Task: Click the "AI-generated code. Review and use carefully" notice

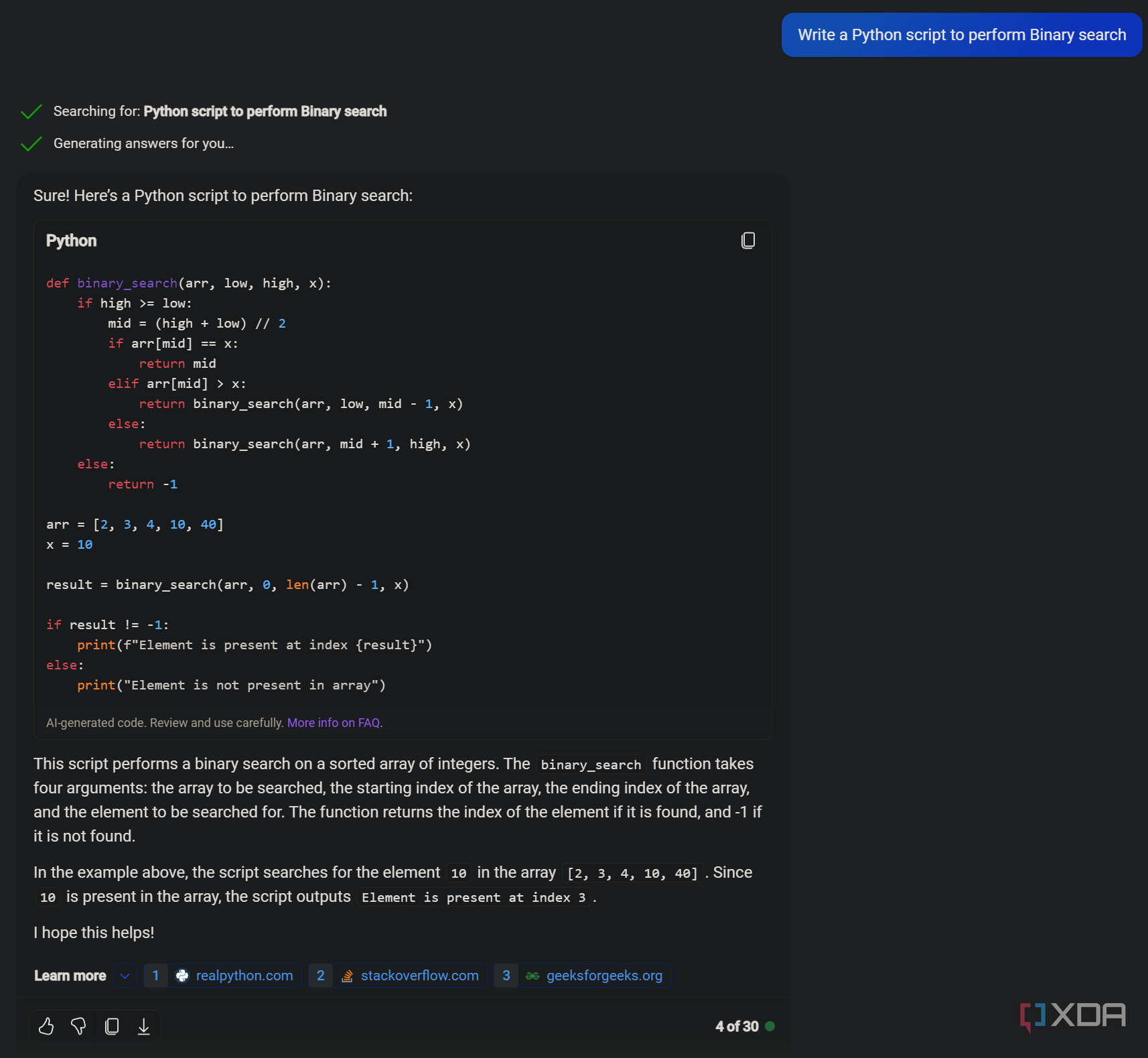Action: (165, 723)
